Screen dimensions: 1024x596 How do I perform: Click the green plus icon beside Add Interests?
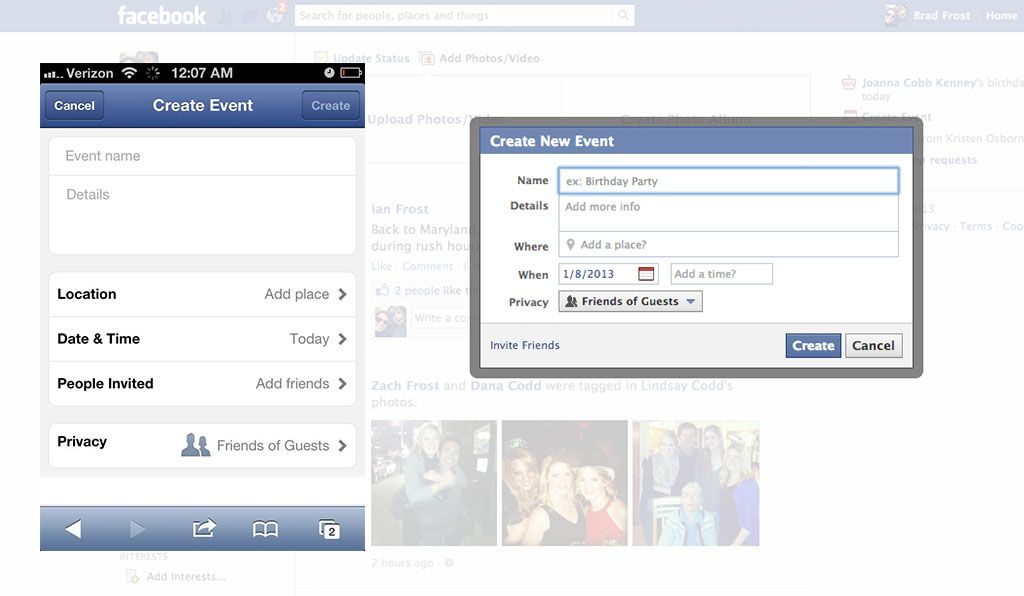133,577
